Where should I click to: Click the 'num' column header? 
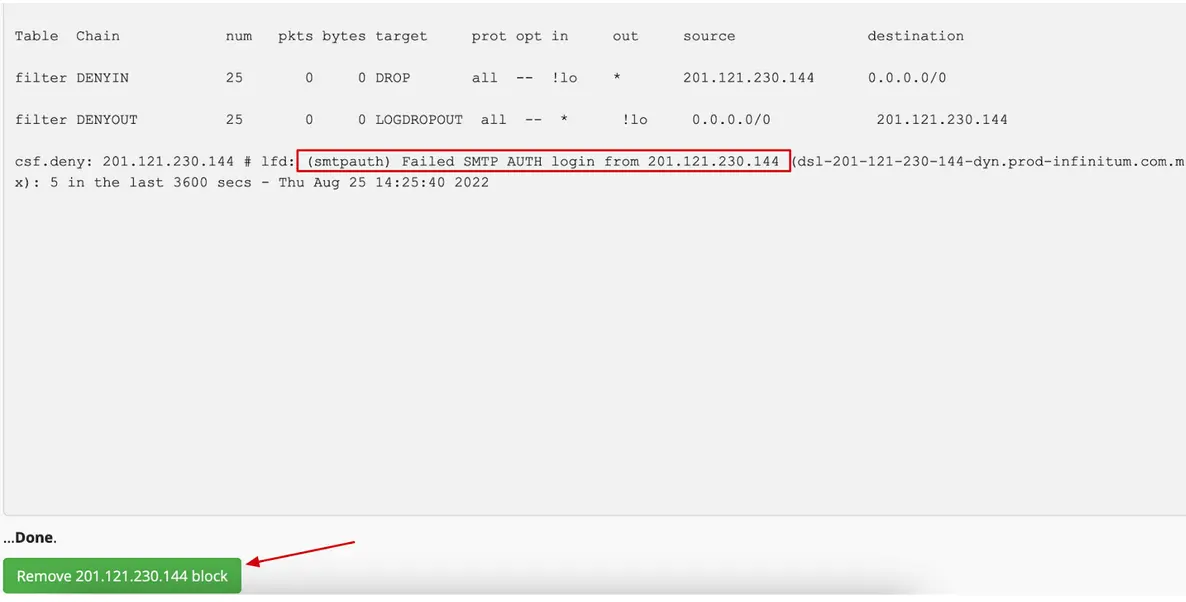tap(238, 36)
